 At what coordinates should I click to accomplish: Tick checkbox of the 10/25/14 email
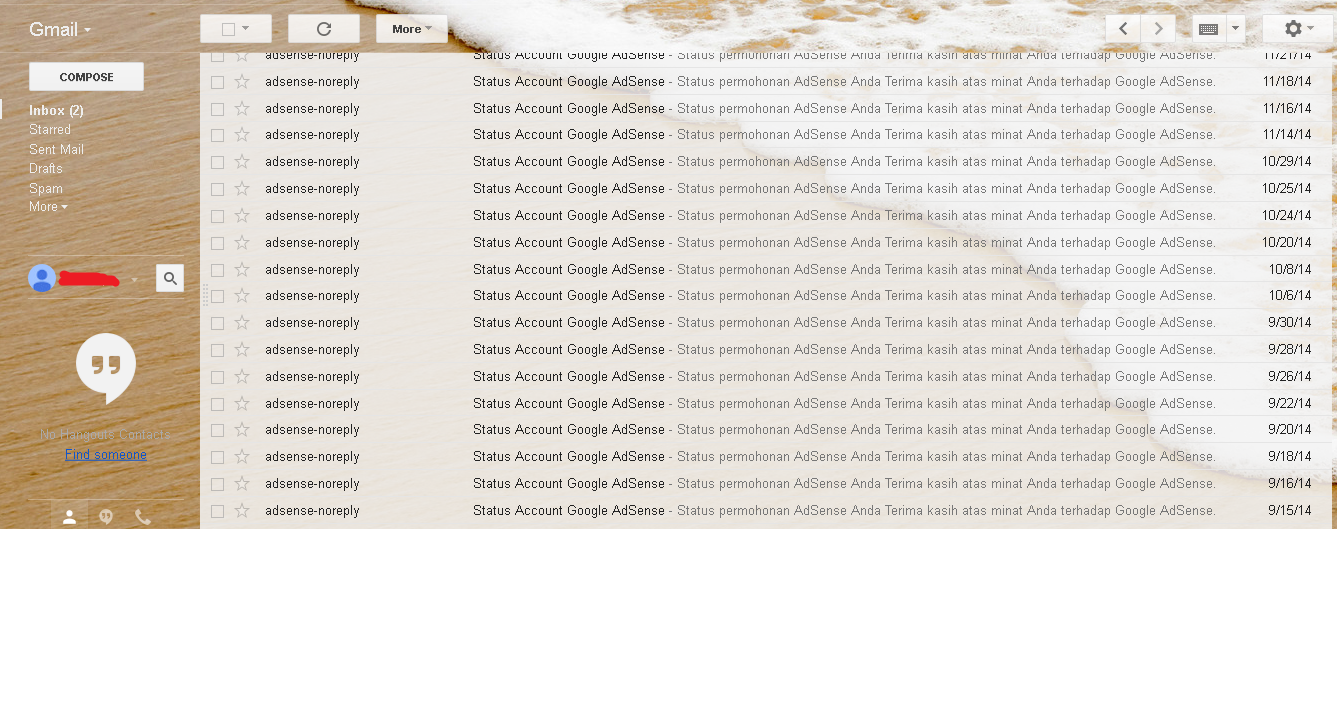tap(217, 189)
